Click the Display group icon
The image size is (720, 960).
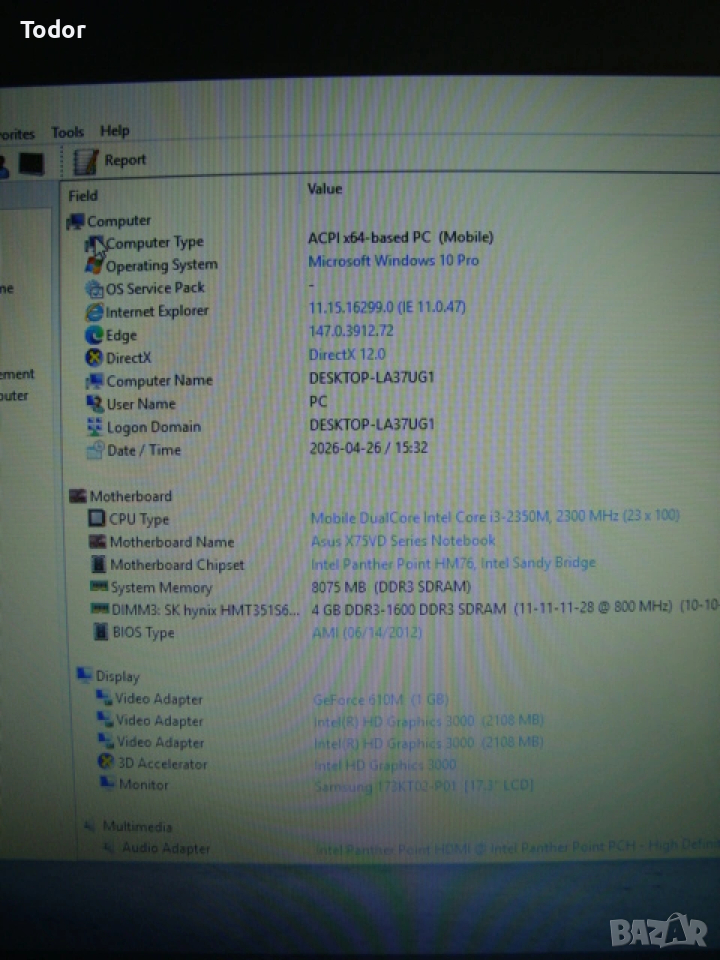84,676
